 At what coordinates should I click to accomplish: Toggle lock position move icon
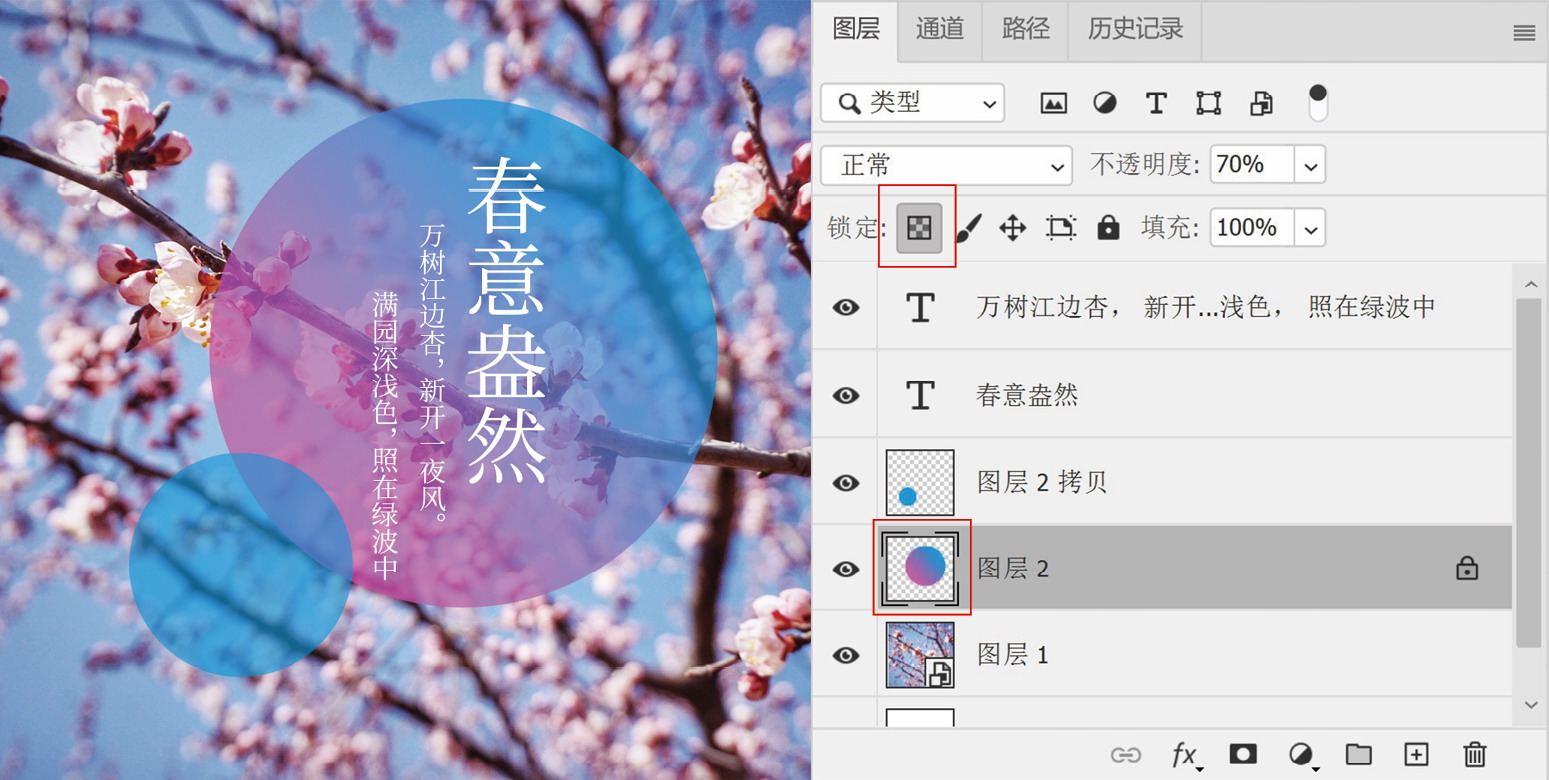pos(1012,229)
